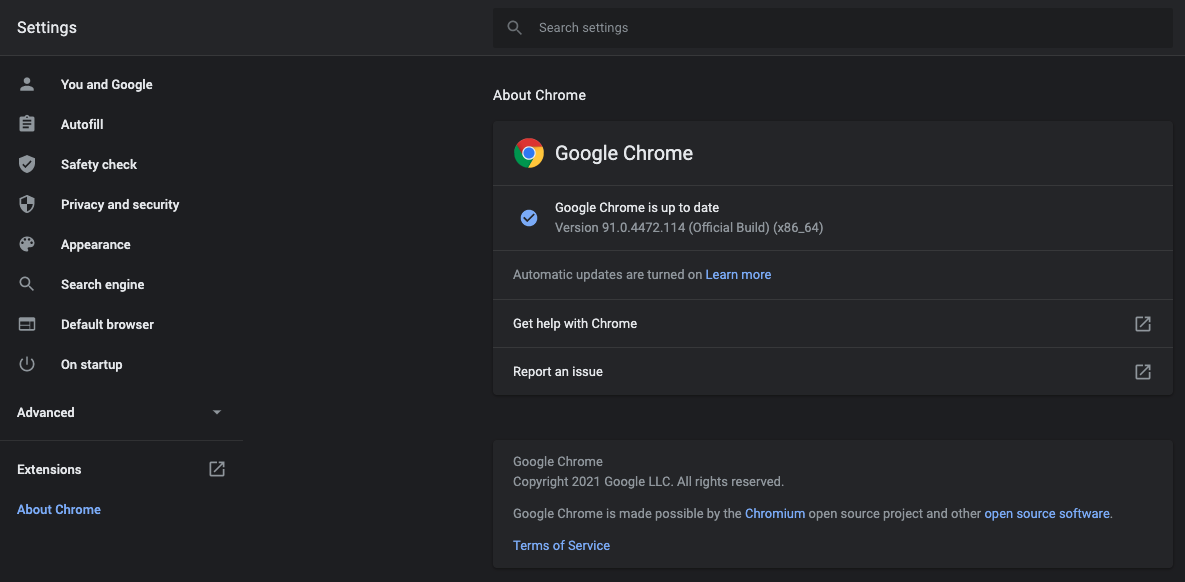Click the Search engine magnifier icon

click(27, 284)
